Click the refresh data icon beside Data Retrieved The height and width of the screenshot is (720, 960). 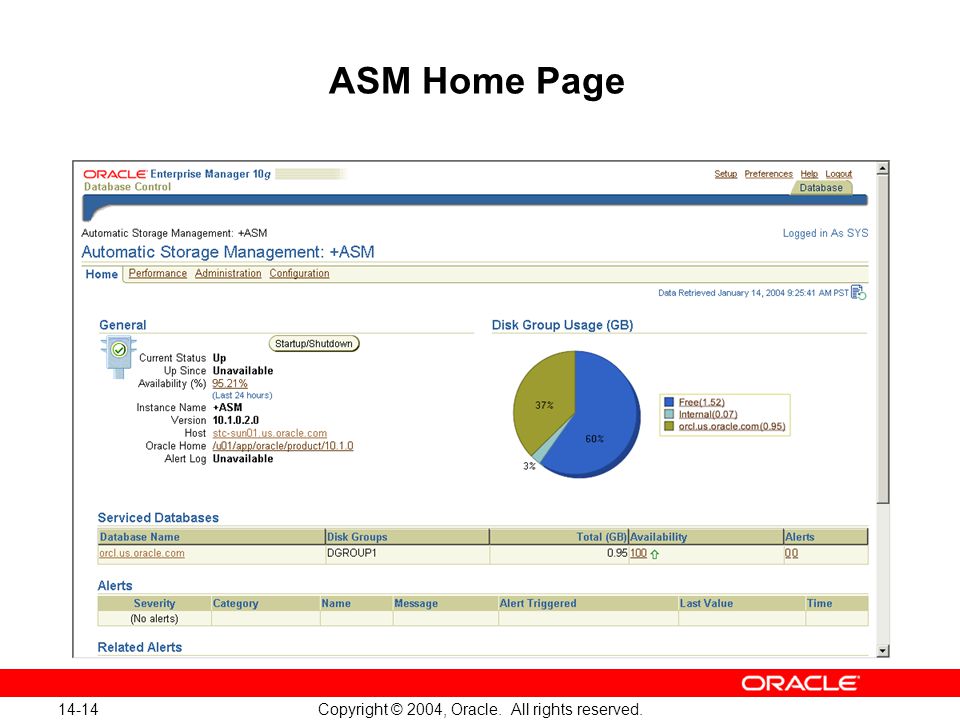[x=858, y=293]
